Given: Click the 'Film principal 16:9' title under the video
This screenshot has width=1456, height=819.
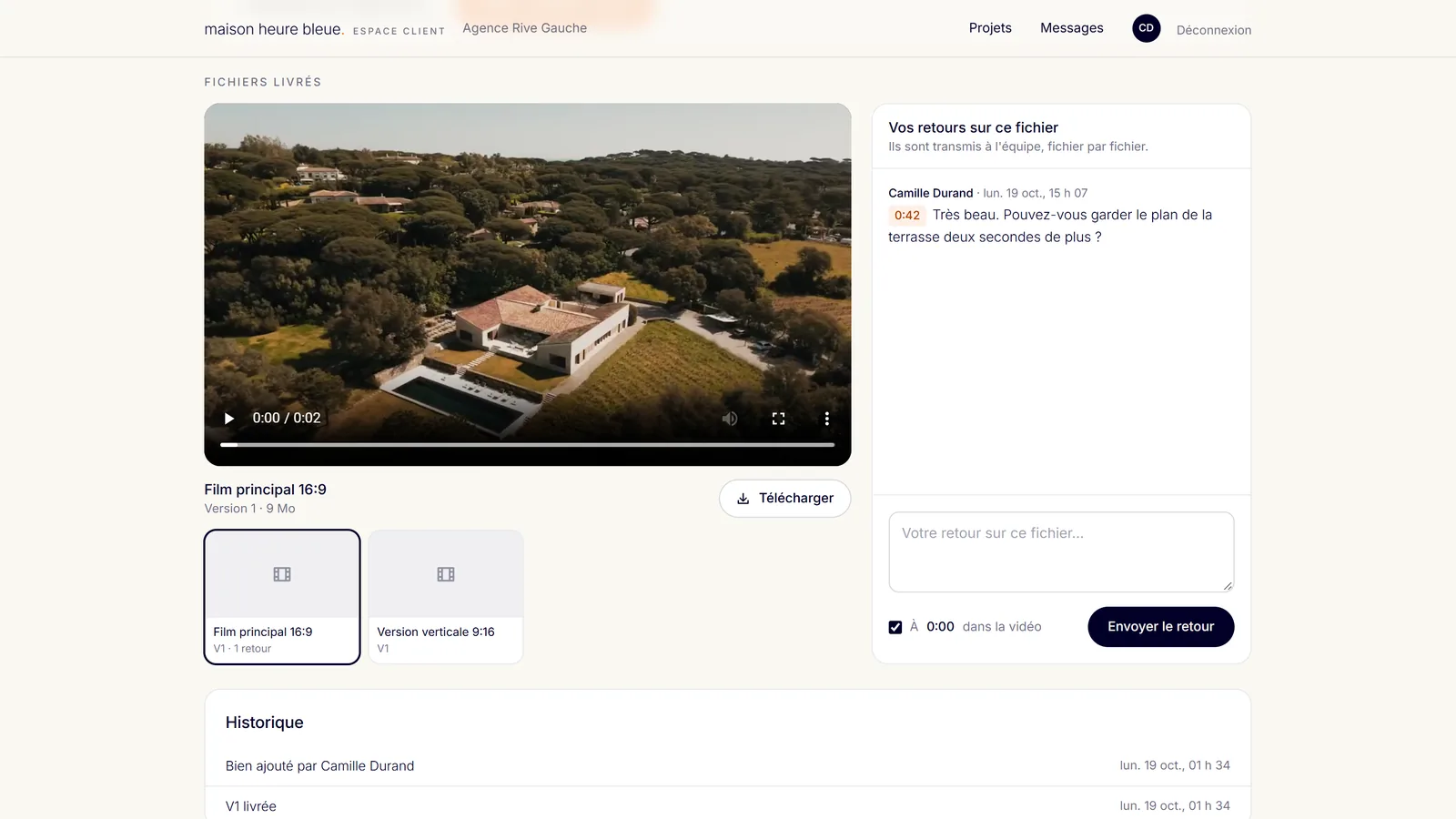Looking at the screenshot, I should (x=266, y=490).
